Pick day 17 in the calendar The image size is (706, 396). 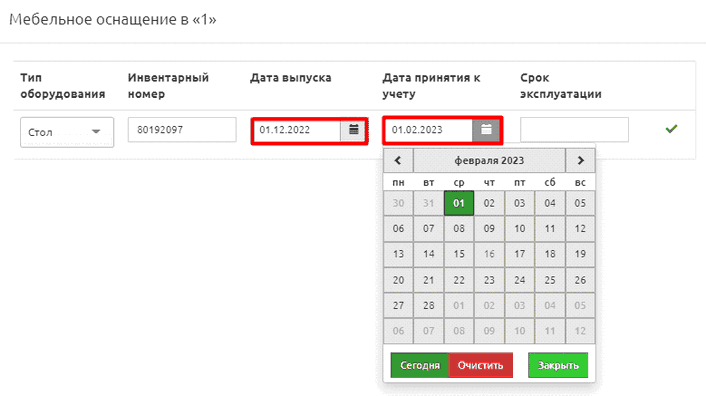coord(520,254)
